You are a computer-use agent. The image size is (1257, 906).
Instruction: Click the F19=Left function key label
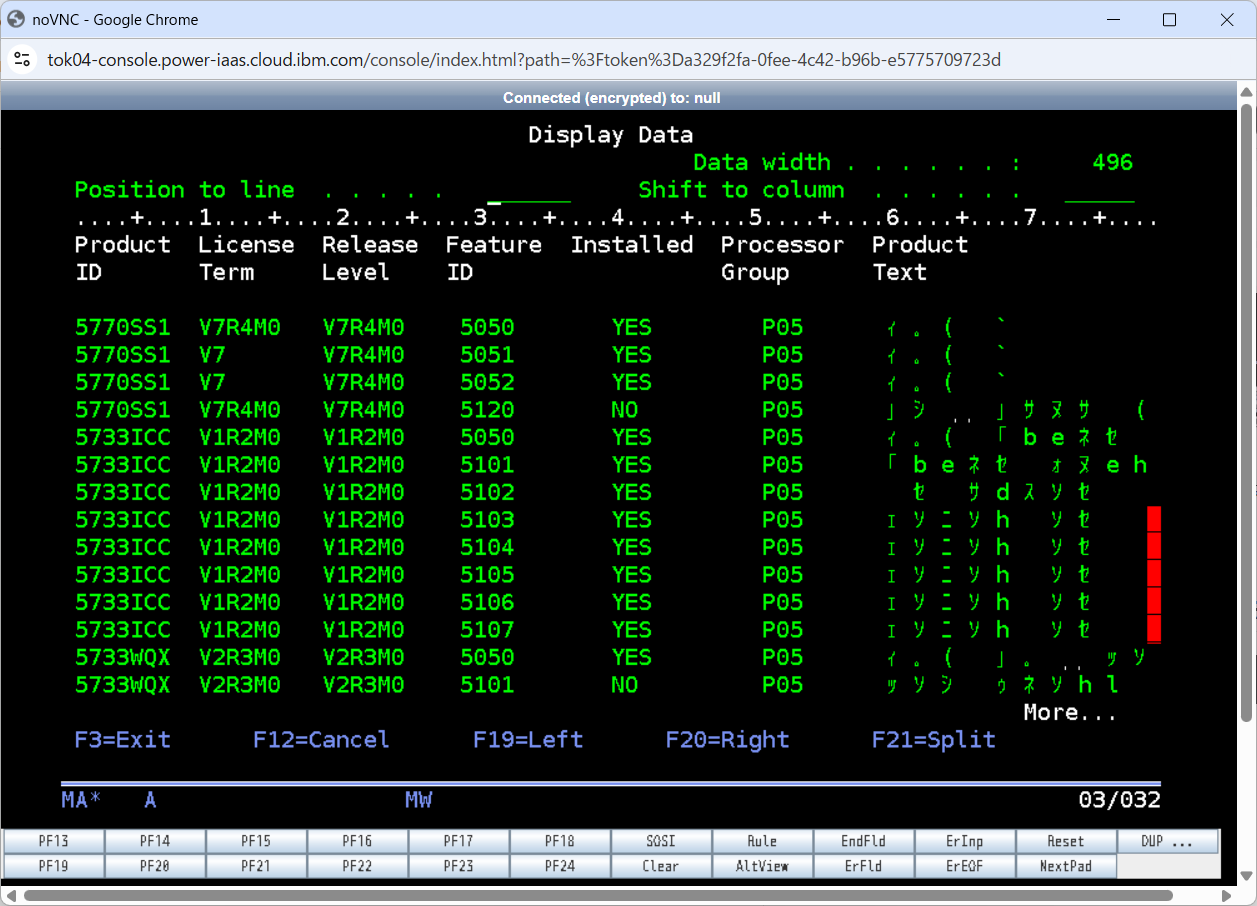pyautogui.click(x=528, y=740)
